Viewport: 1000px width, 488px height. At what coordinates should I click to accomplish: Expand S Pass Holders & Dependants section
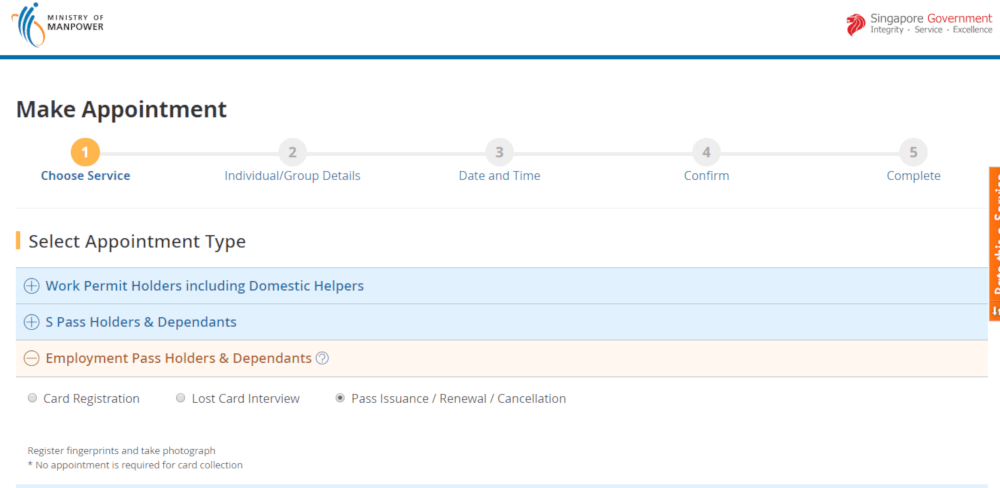click(x=141, y=322)
